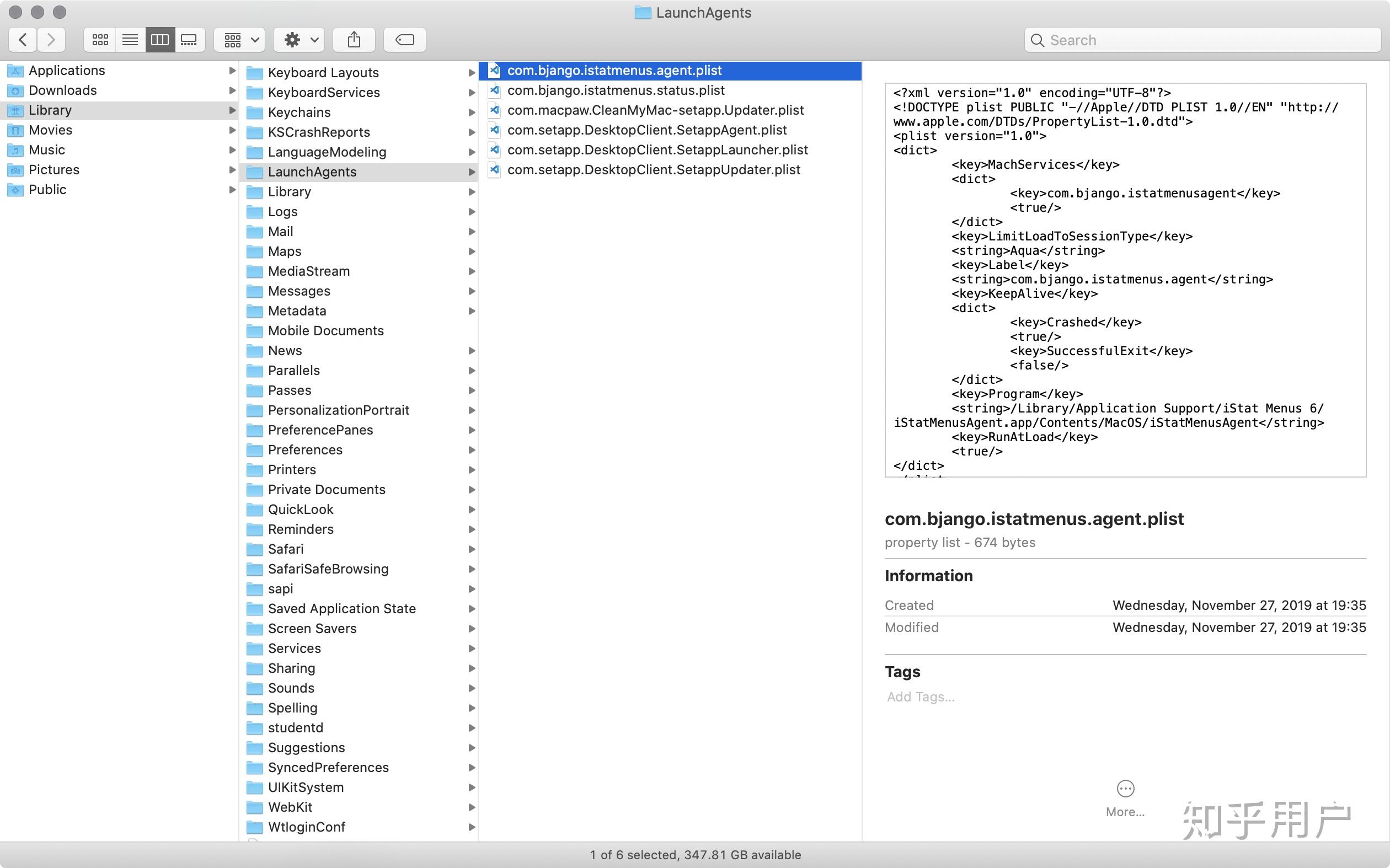Image resolution: width=1390 pixels, height=868 pixels.
Task: Click the plist XML preview thumbnail
Action: [1125, 280]
